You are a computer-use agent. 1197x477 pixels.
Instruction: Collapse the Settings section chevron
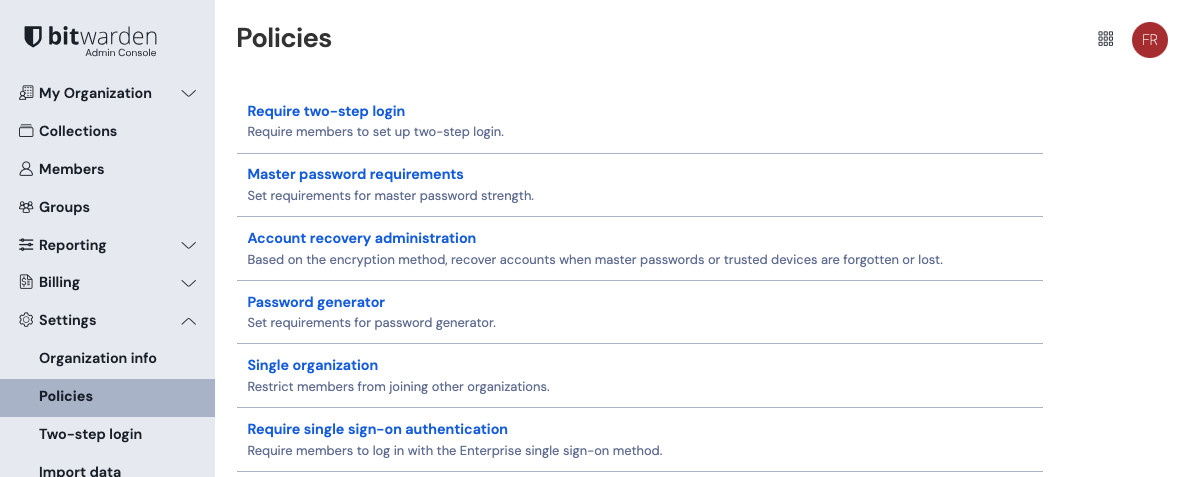click(188, 321)
